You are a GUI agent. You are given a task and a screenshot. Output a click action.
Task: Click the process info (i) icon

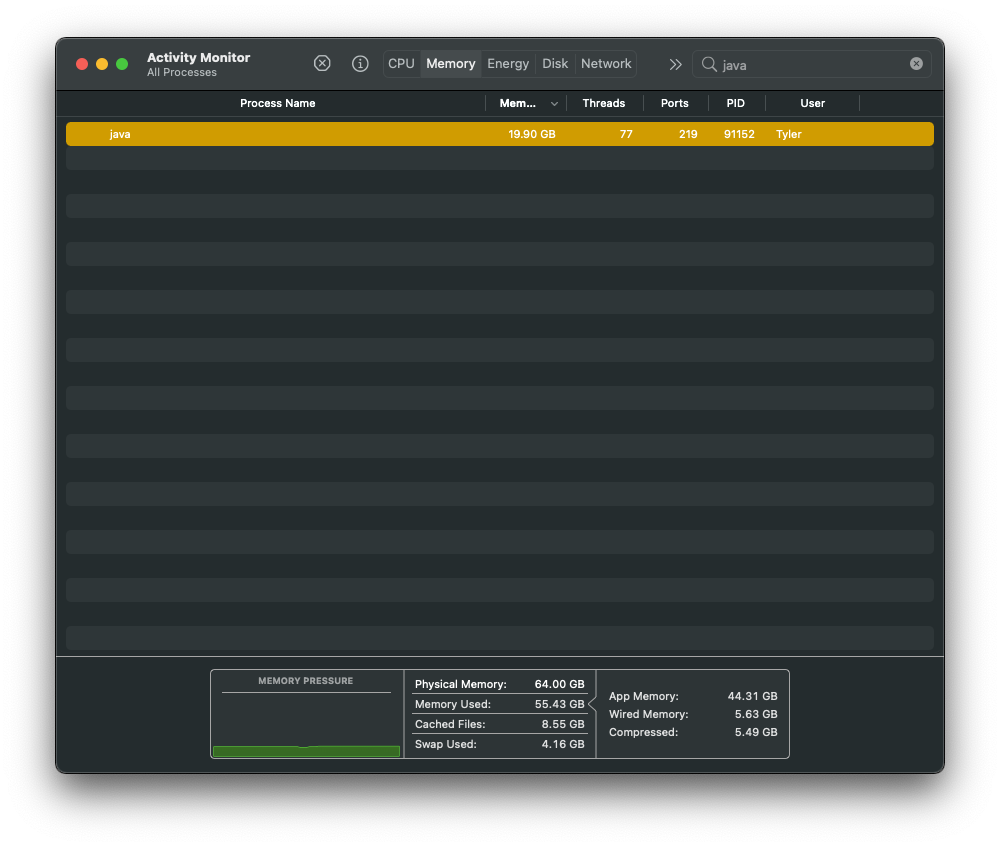pyautogui.click(x=360, y=64)
